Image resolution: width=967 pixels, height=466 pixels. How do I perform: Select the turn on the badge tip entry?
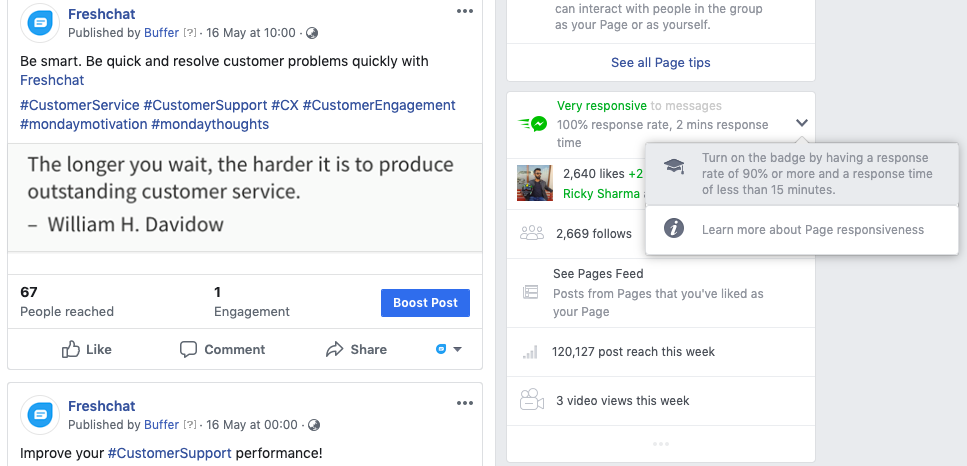point(802,174)
